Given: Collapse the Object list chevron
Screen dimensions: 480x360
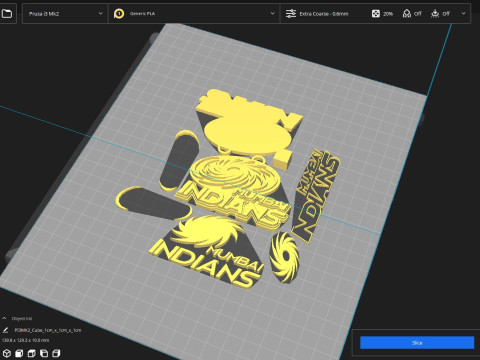Looking at the screenshot, I should click(4, 319).
